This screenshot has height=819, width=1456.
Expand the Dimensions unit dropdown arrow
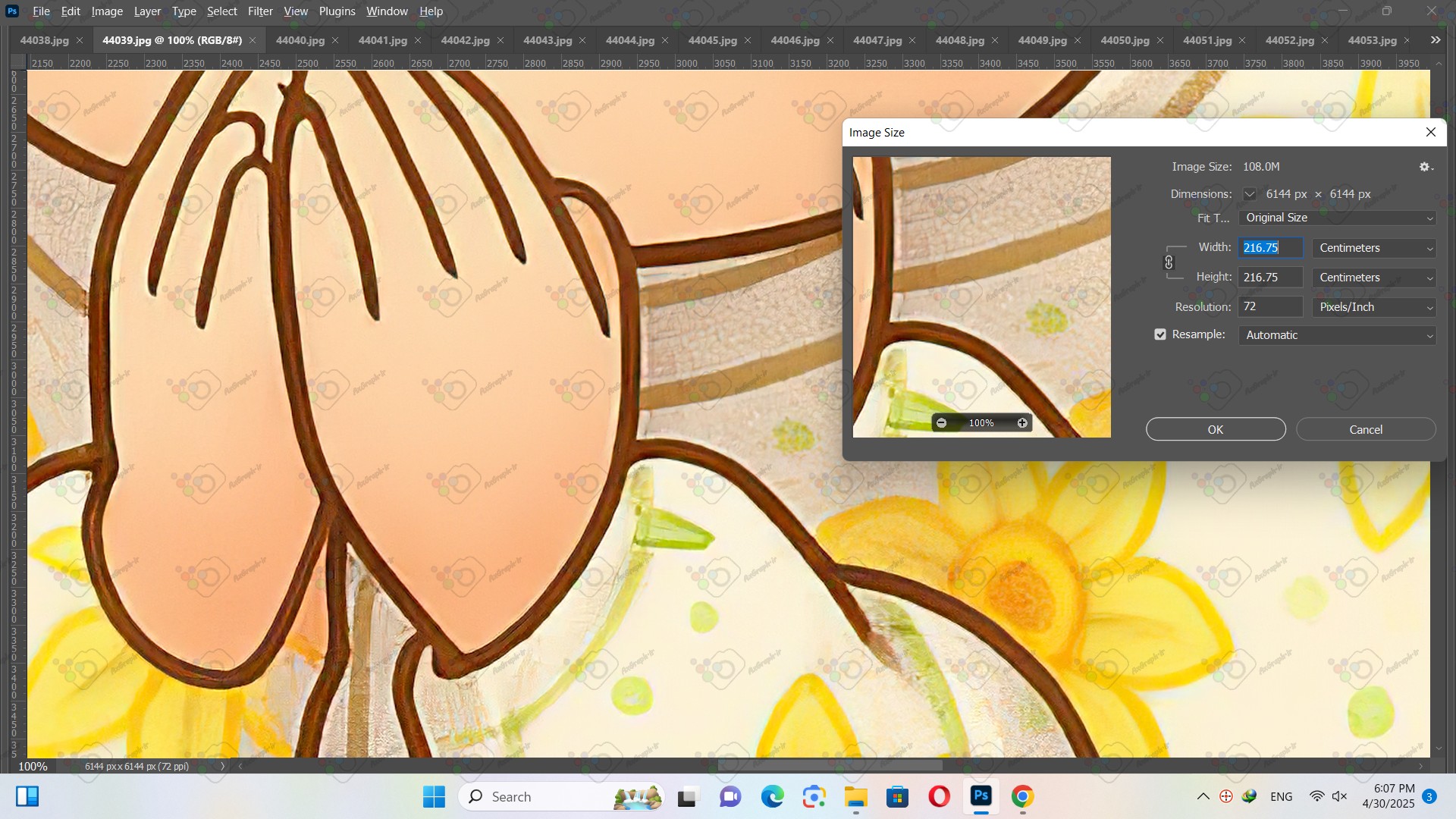tap(1250, 194)
